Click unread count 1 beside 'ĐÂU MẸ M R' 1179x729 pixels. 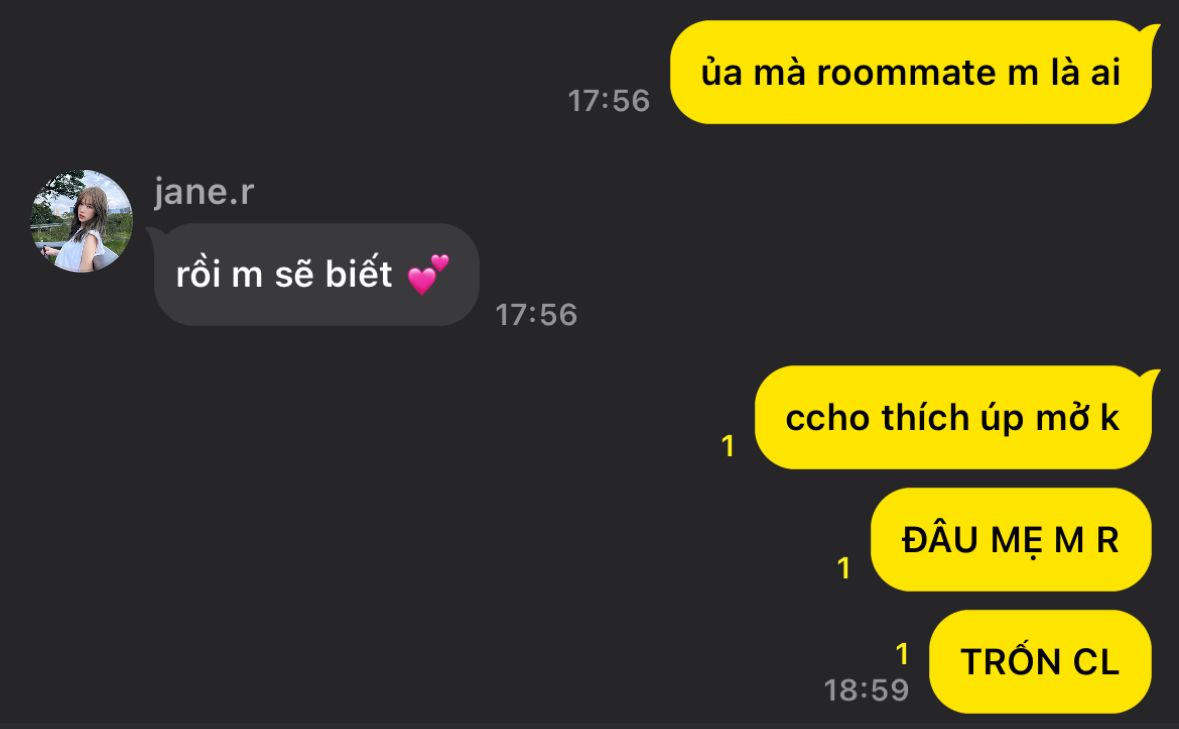[x=844, y=567]
